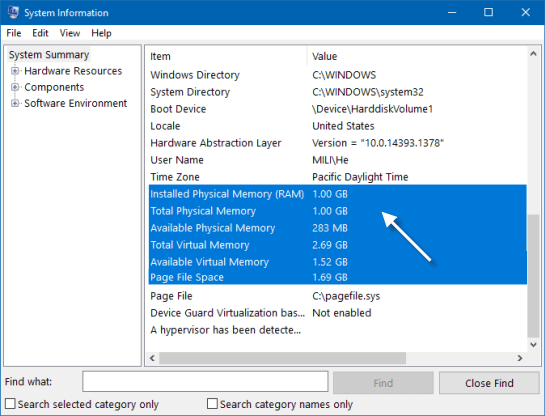The image size is (545, 416).
Task: Click the System Information app icon in title bar
Action: [x=13, y=13]
